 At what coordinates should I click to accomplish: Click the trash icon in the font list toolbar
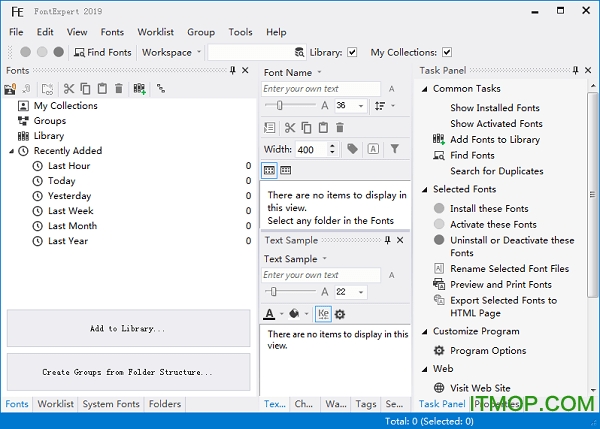pyautogui.click(x=340, y=127)
